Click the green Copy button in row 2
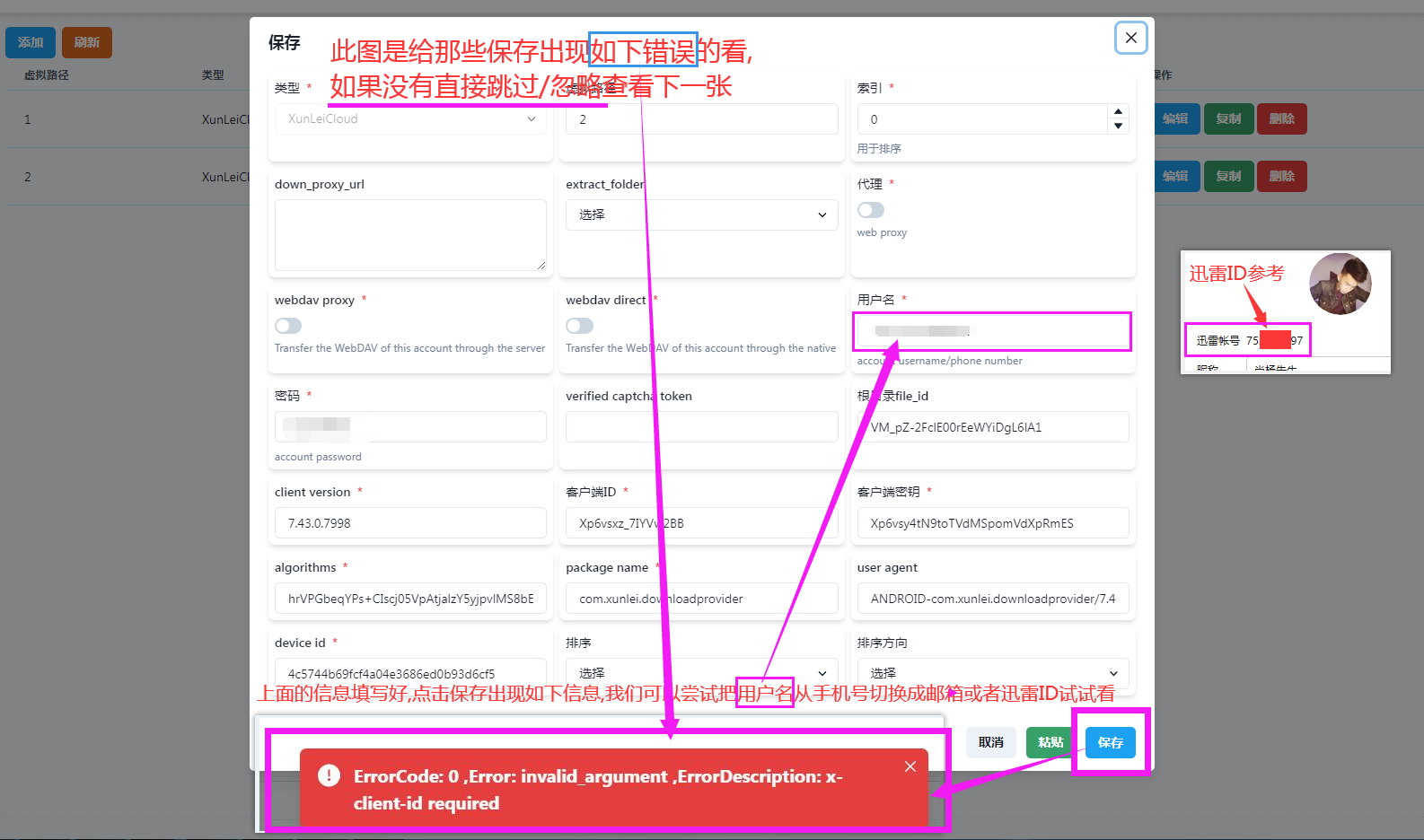Screen dimensions: 1424x840 [1227, 176]
